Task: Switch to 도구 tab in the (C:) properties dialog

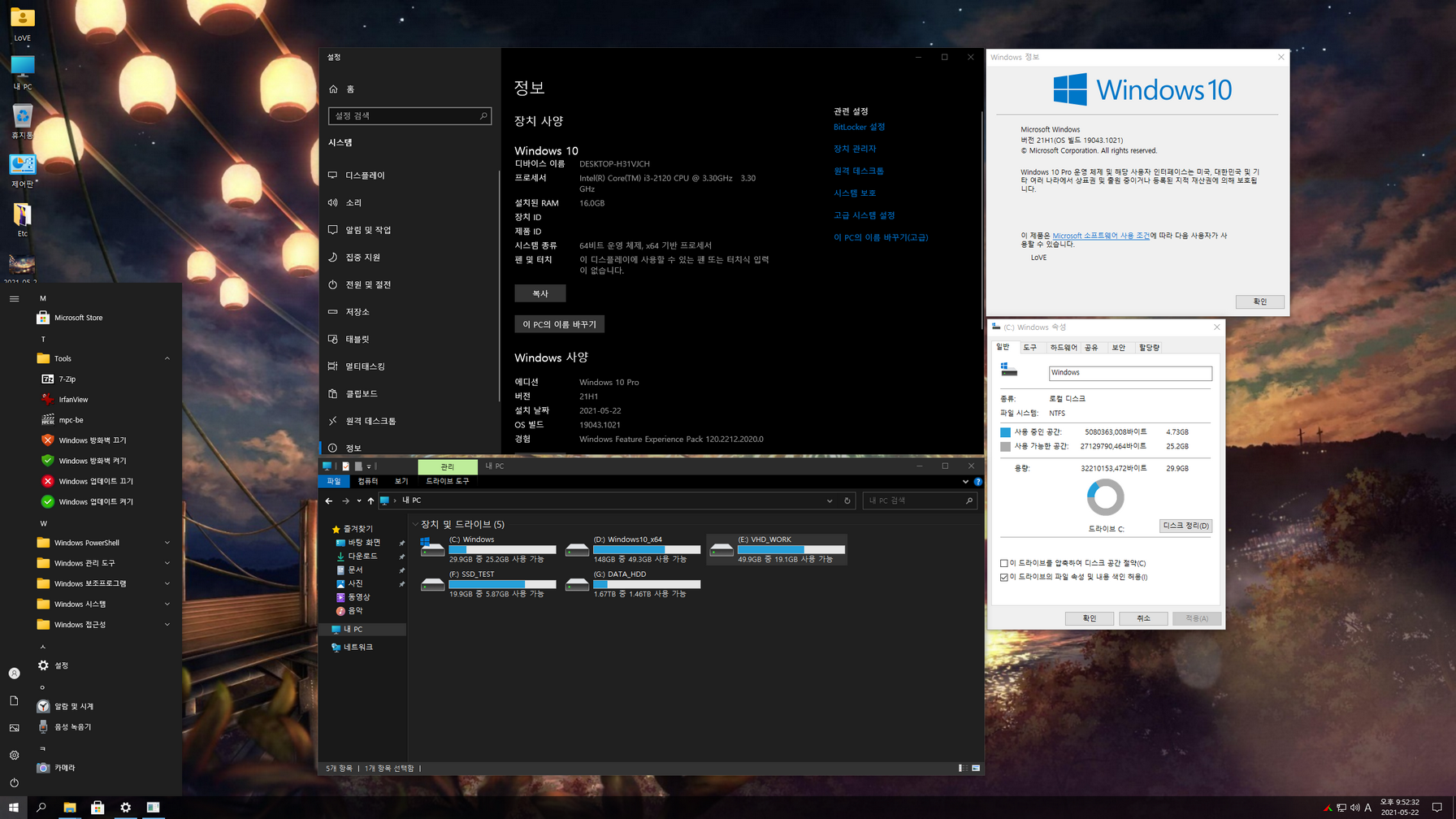Action: (x=1029, y=347)
